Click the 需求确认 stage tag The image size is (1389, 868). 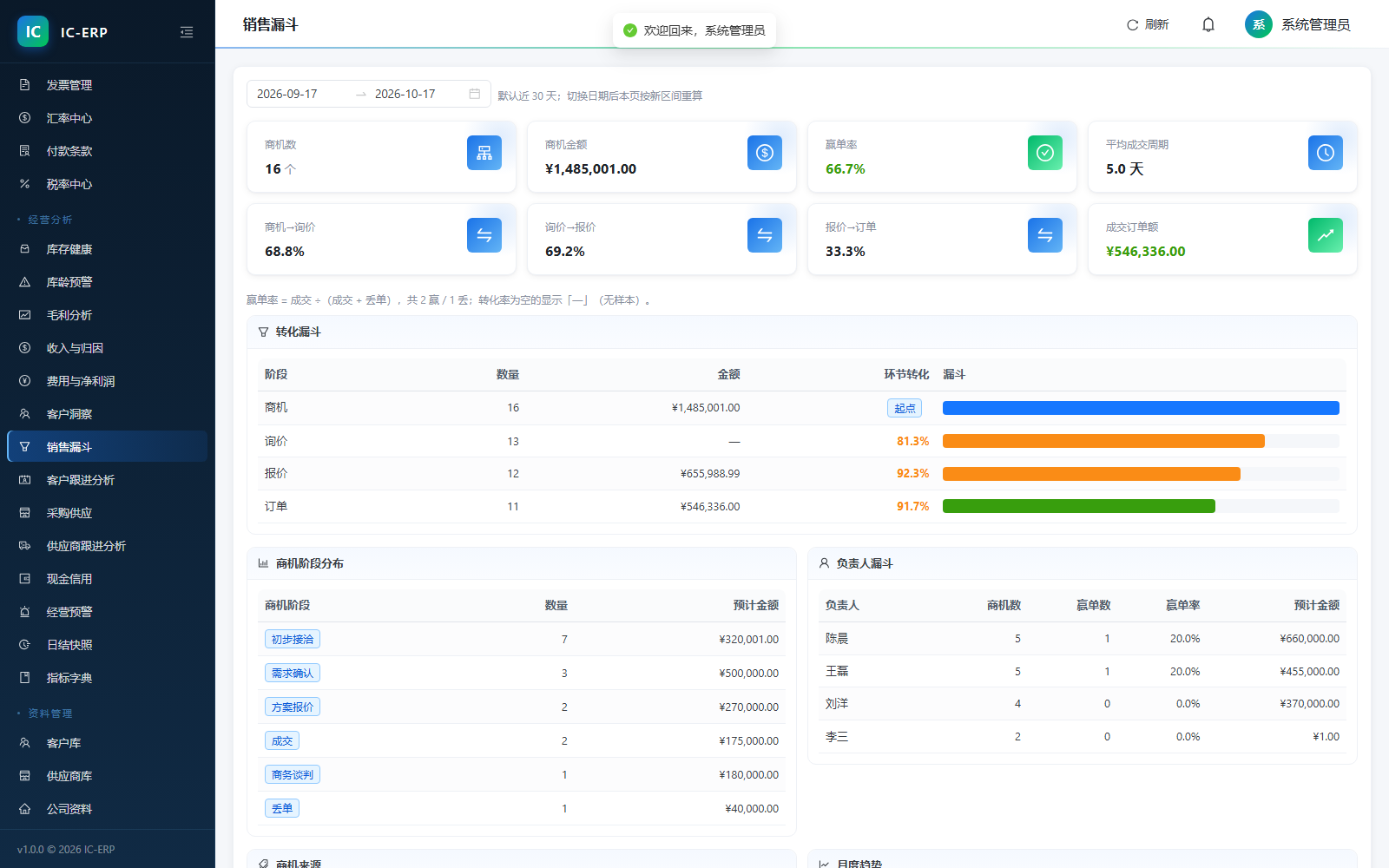coord(293,674)
